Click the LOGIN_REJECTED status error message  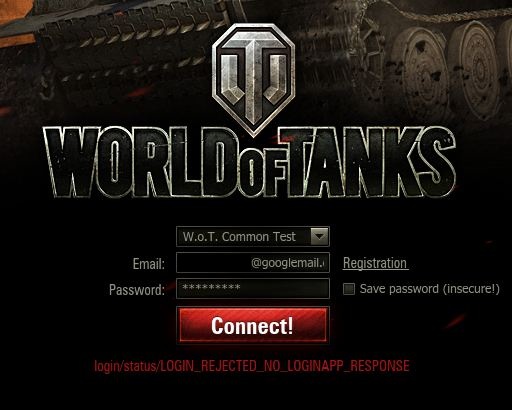coord(252,366)
